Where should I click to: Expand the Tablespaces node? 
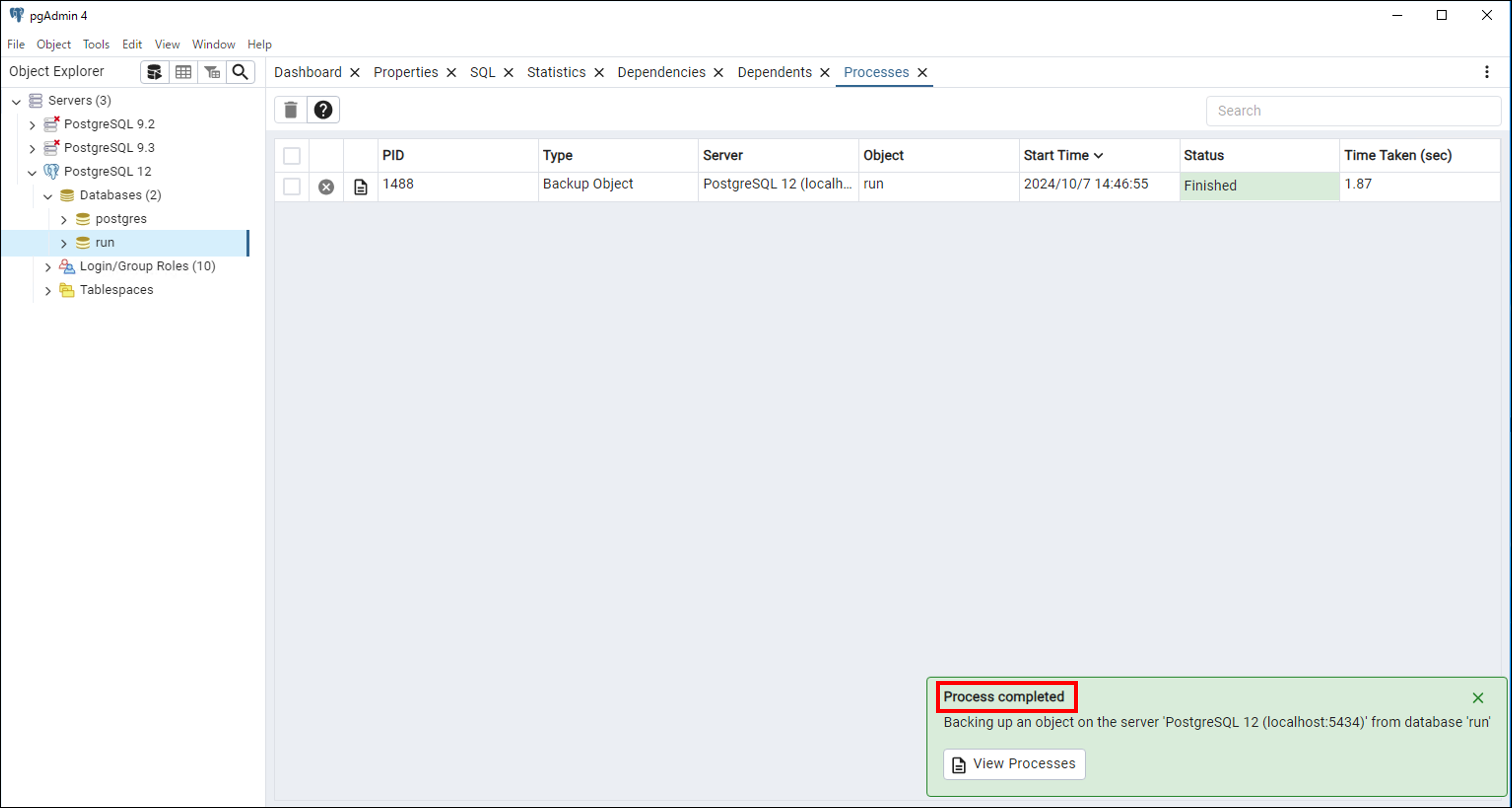click(48, 291)
